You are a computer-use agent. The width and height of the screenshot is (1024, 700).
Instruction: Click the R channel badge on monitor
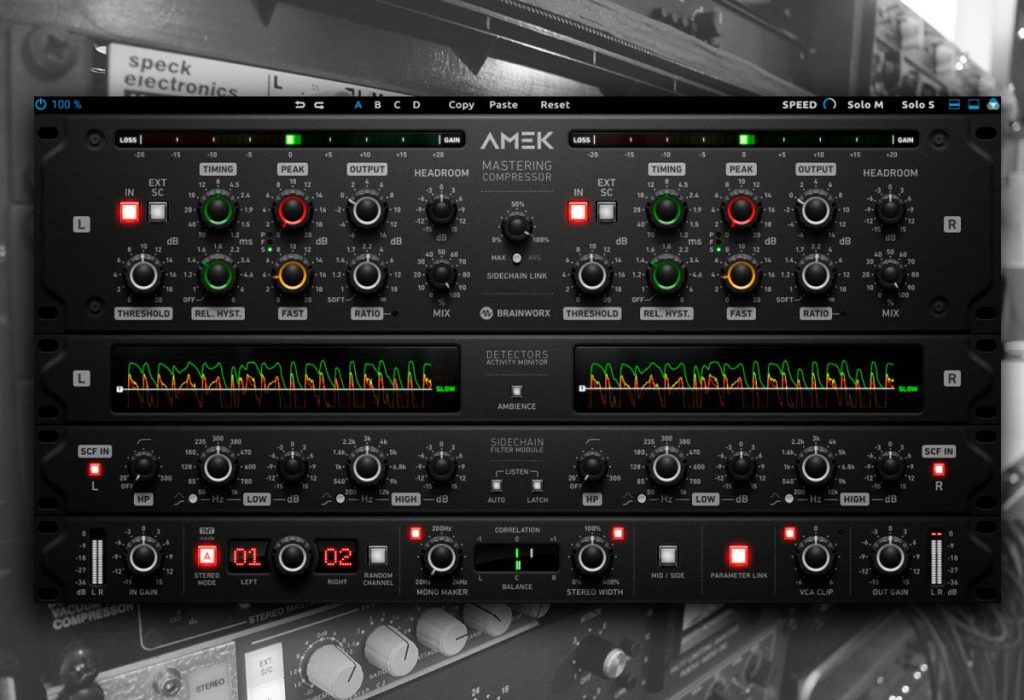tap(952, 378)
